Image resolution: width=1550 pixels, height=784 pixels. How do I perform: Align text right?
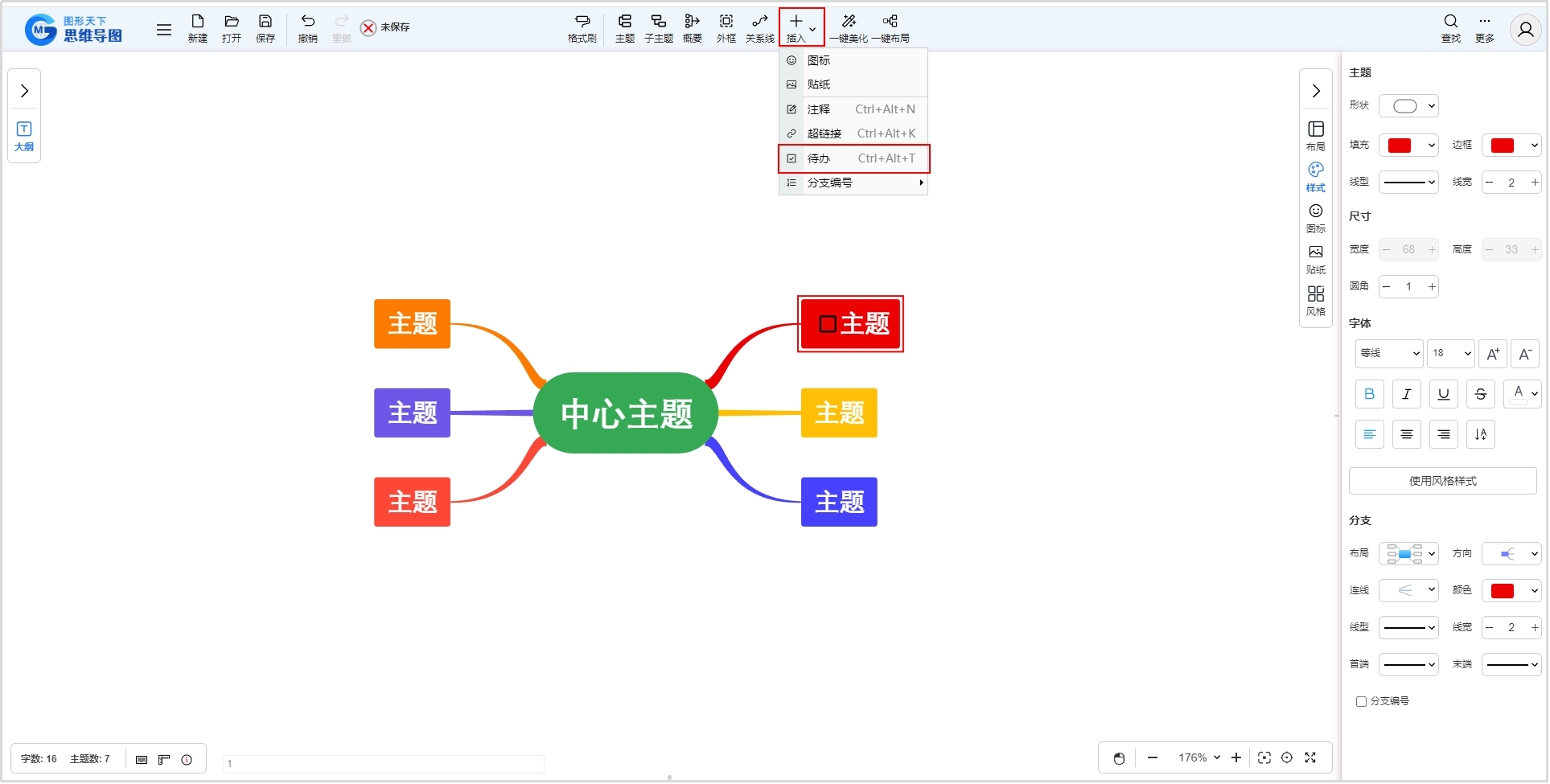1443,434
